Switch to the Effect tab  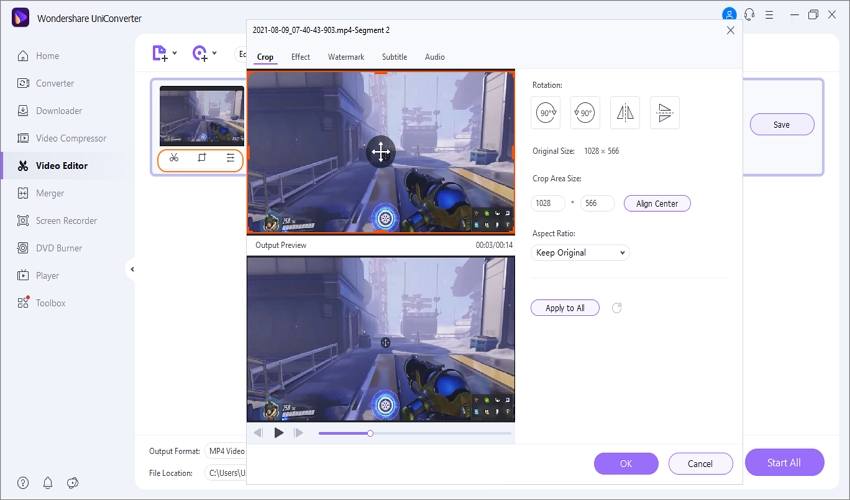pos(300,57)
